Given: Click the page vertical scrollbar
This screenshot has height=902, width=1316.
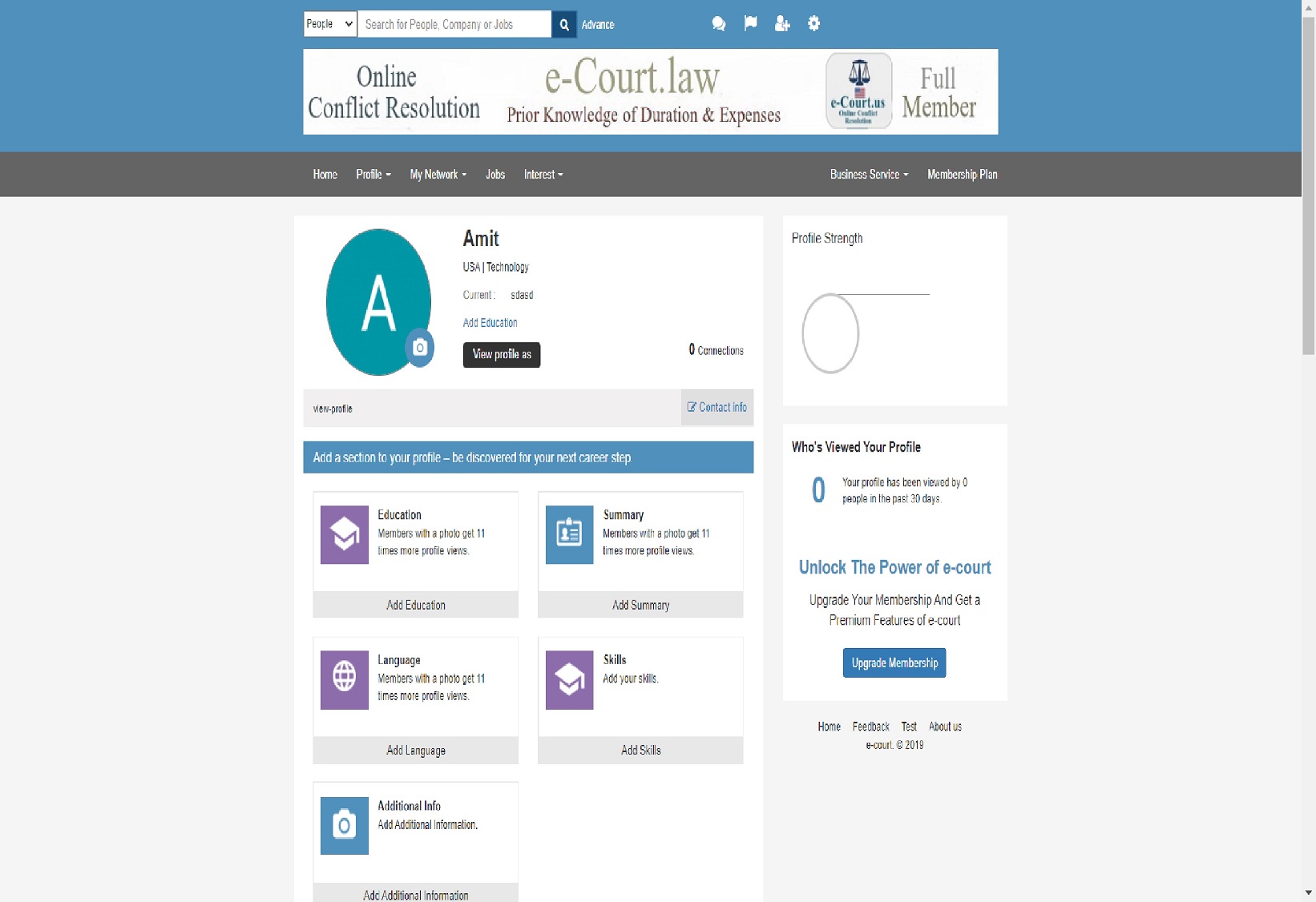Looking at the screenshot, I should point(1308,184).
